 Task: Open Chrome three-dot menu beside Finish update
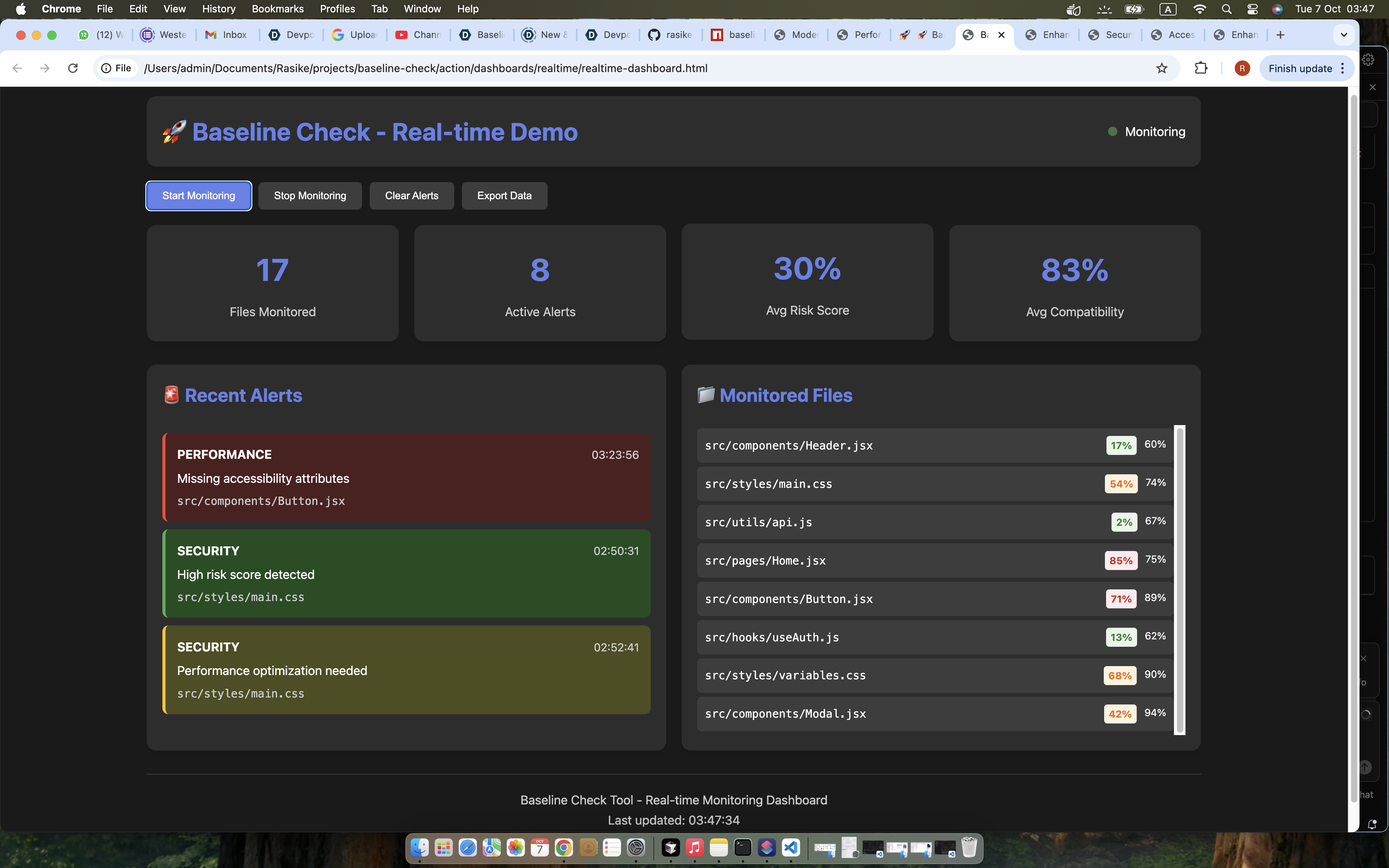coord(1342,68)
